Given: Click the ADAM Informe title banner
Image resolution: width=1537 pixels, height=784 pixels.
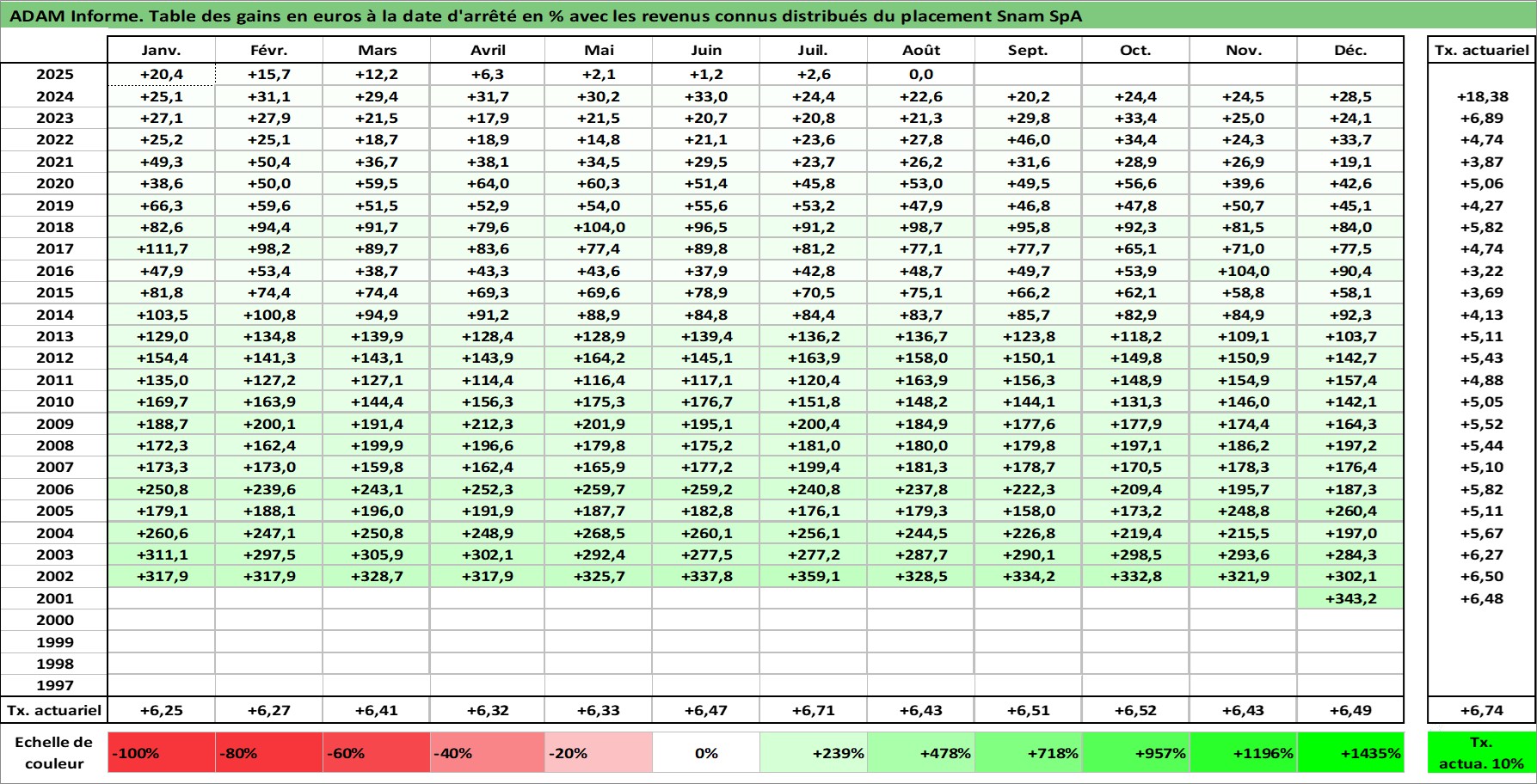Looking at the screenshot, I should pos(768,15).
